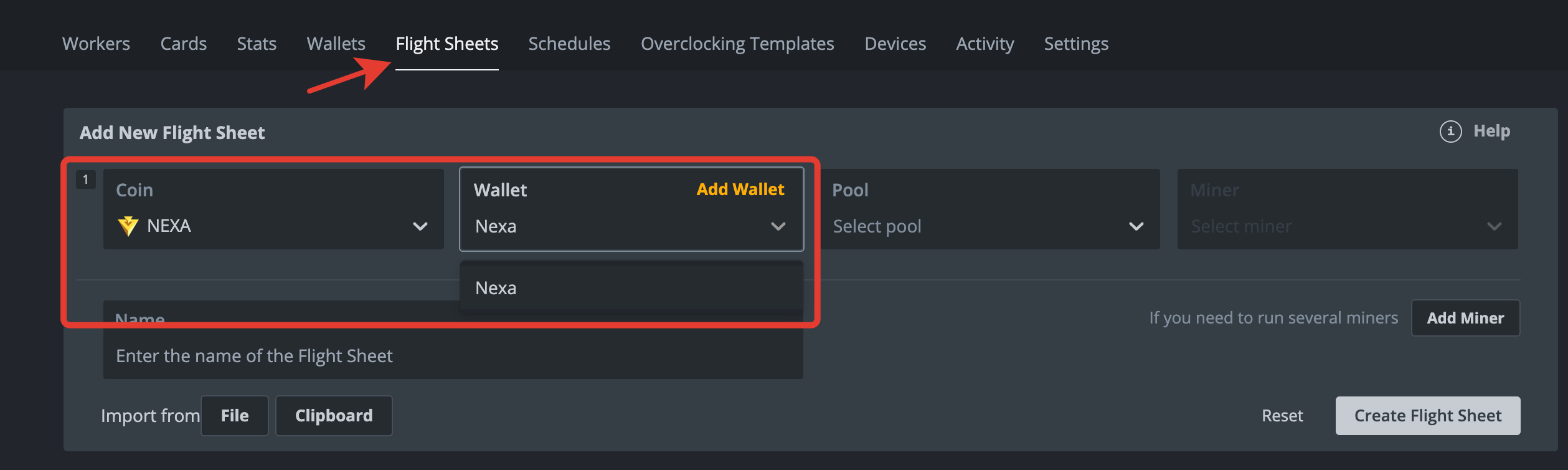
Task: Click the Add Wallet link
Action: [740, 189]
